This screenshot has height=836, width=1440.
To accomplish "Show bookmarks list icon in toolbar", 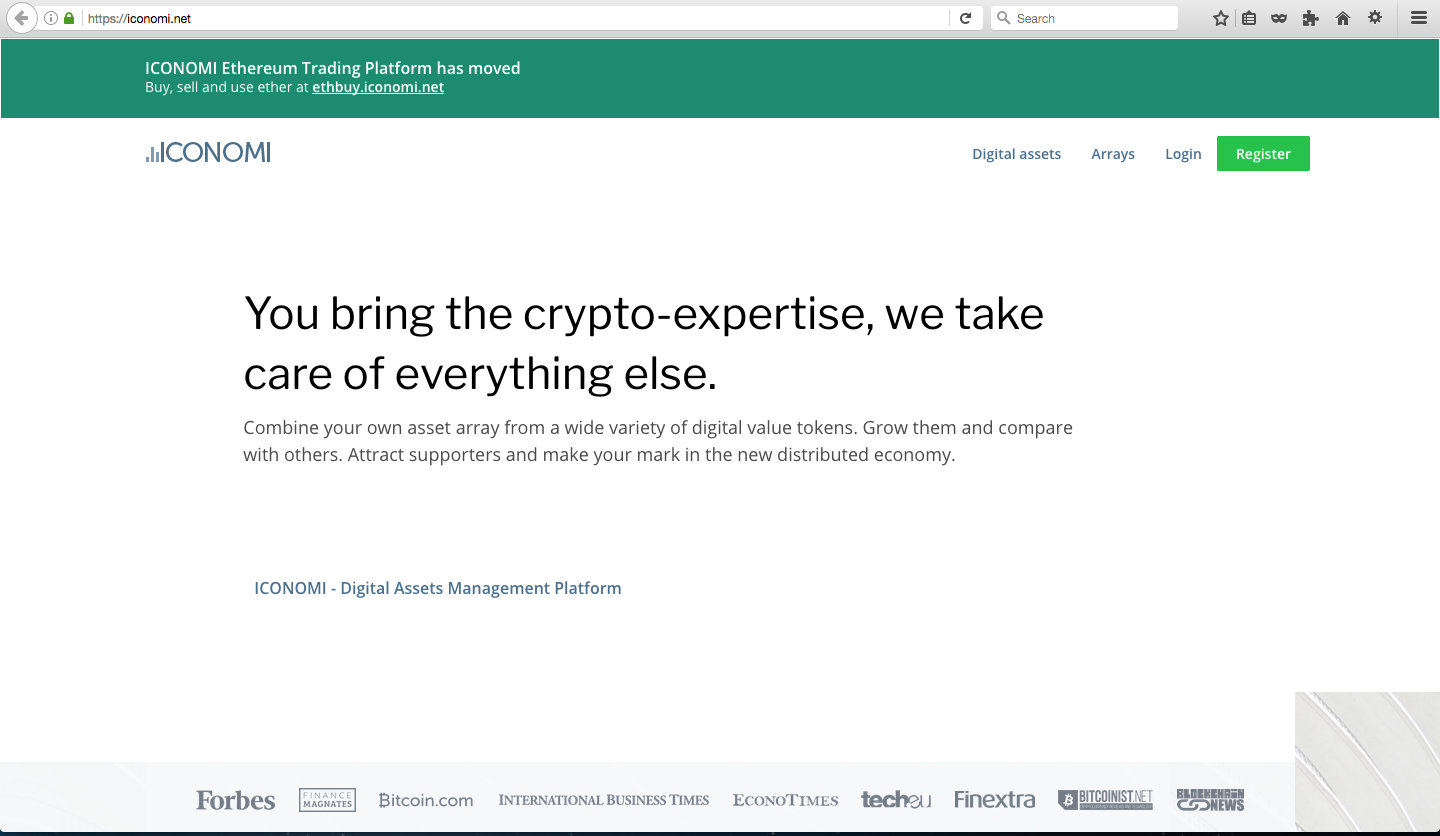I will point(1249,18).
